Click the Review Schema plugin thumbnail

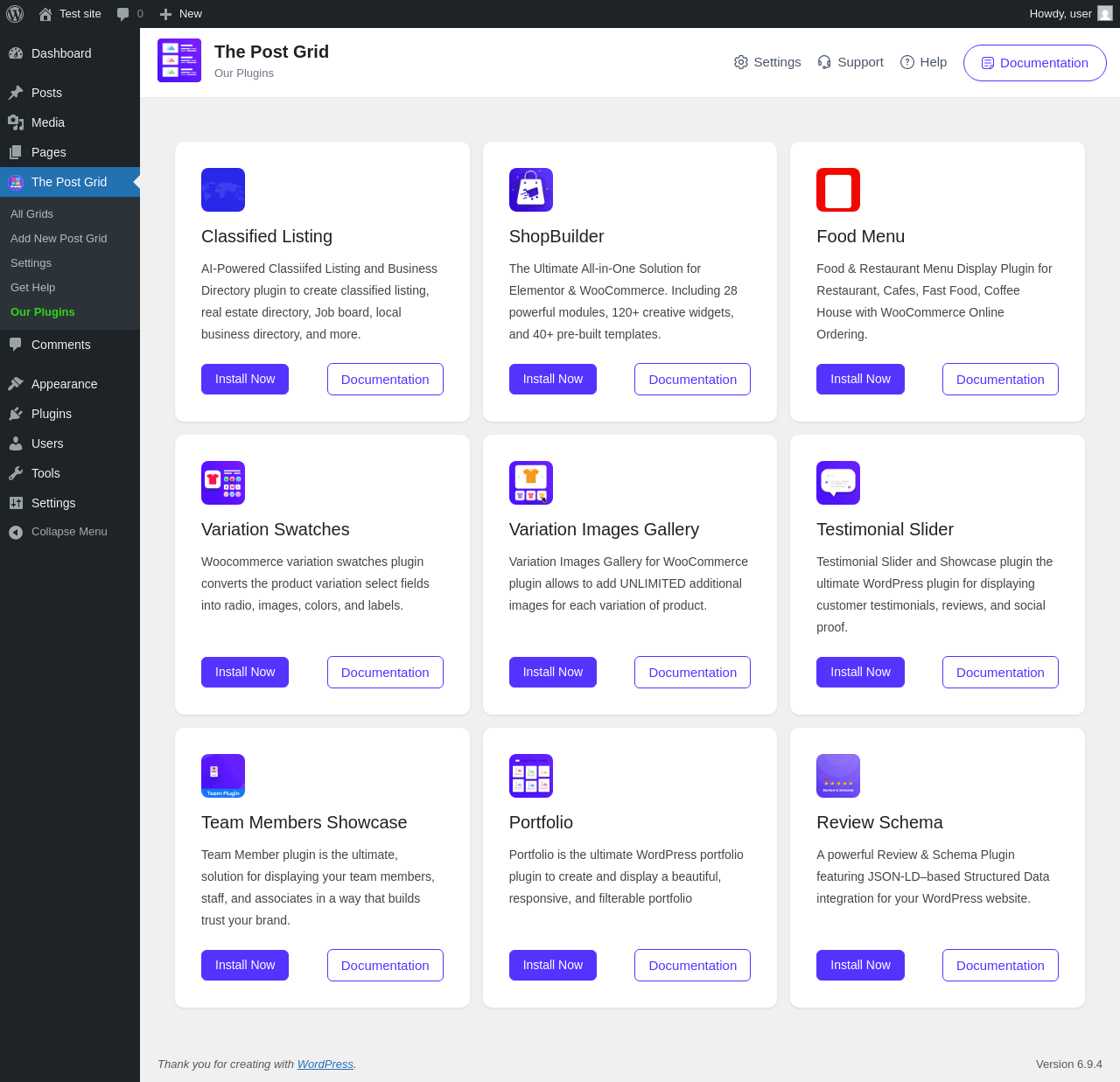coord(838,776)
